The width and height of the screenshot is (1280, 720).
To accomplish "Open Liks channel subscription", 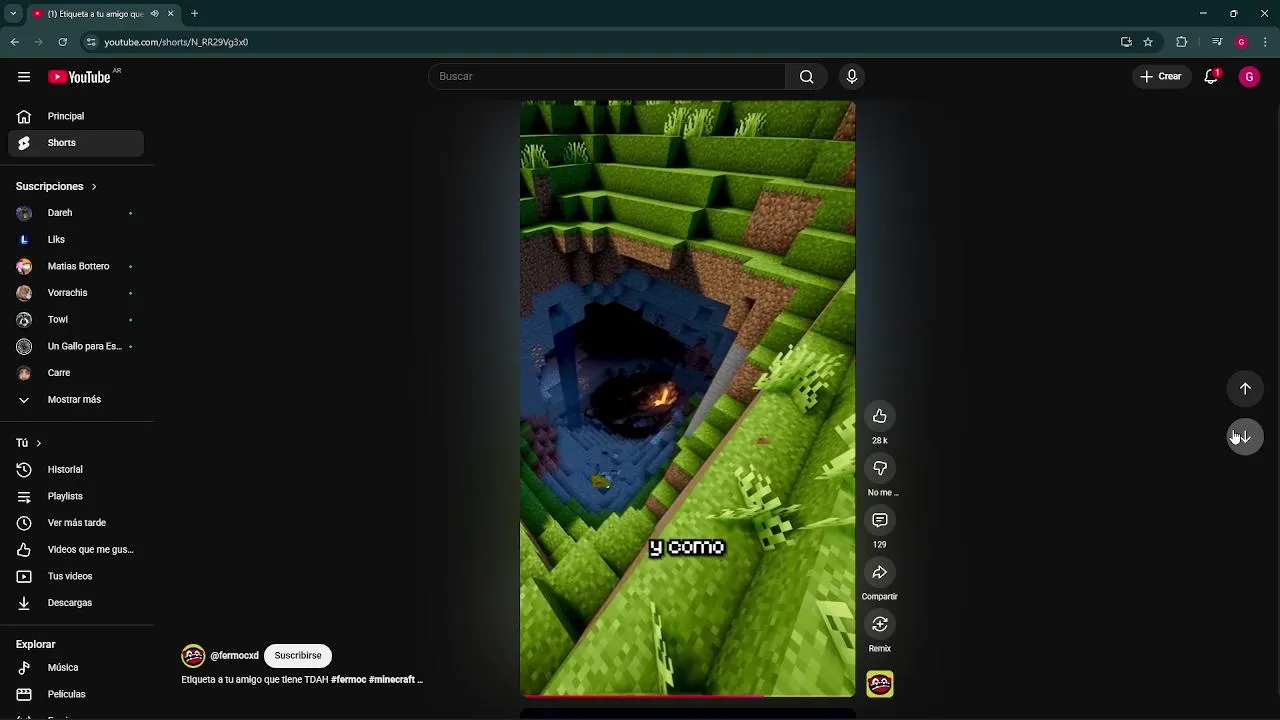I will [76, 240].
